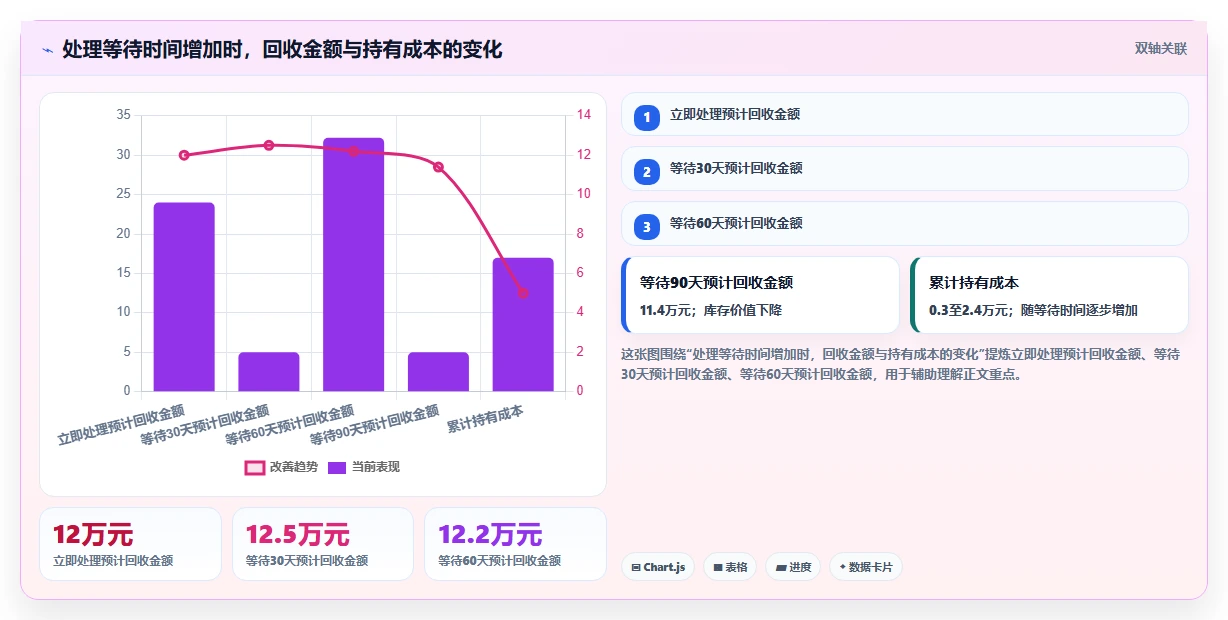Click the line point on 累计持有成本 bar
1228x620 pixels.
(x=523, y=293)
